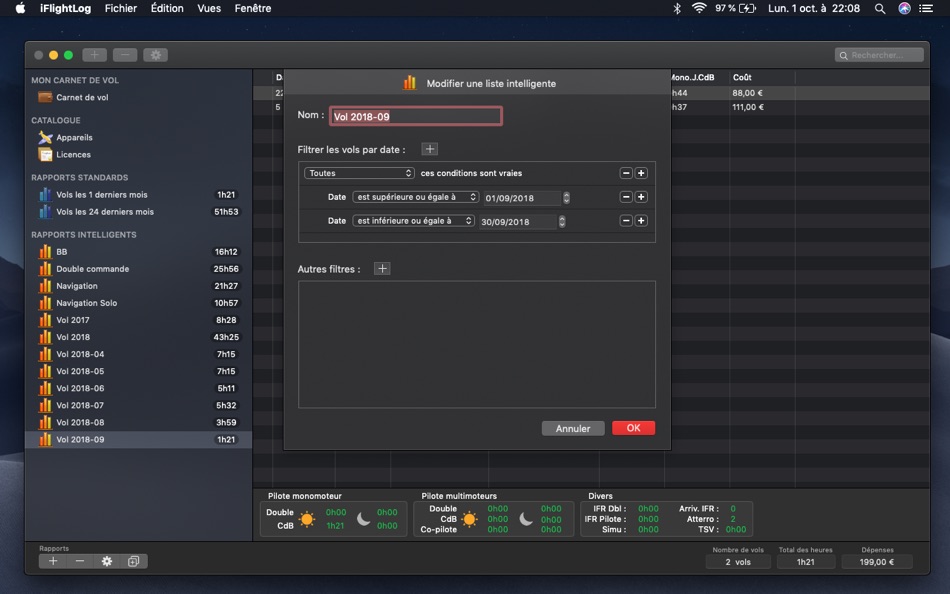The width and height of the screenshot is (950, 594).
Task: Click the Nombre de vols 2 vols value
Action: tap(738, 562)
